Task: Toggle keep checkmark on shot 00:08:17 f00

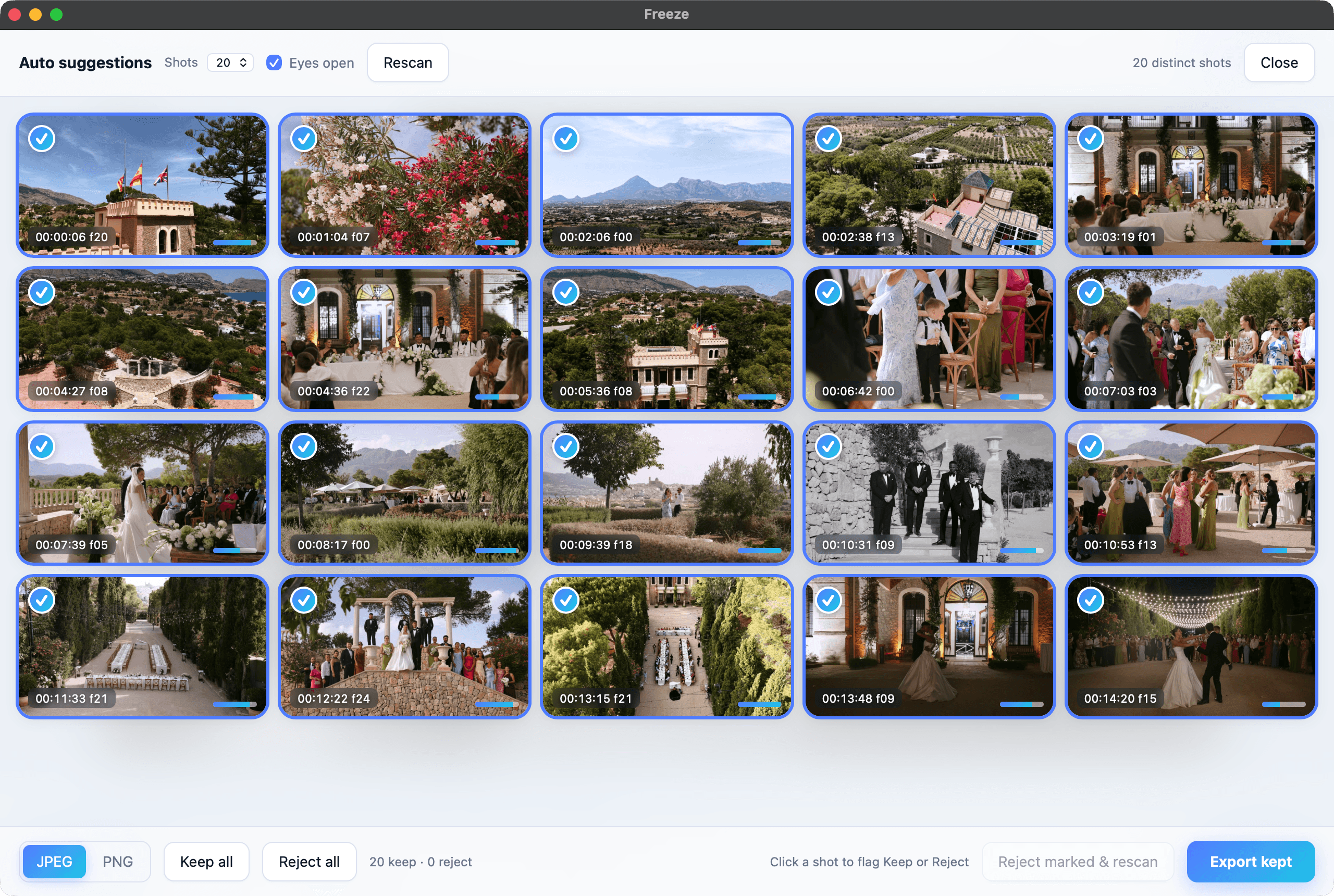Action: (303, 447)
